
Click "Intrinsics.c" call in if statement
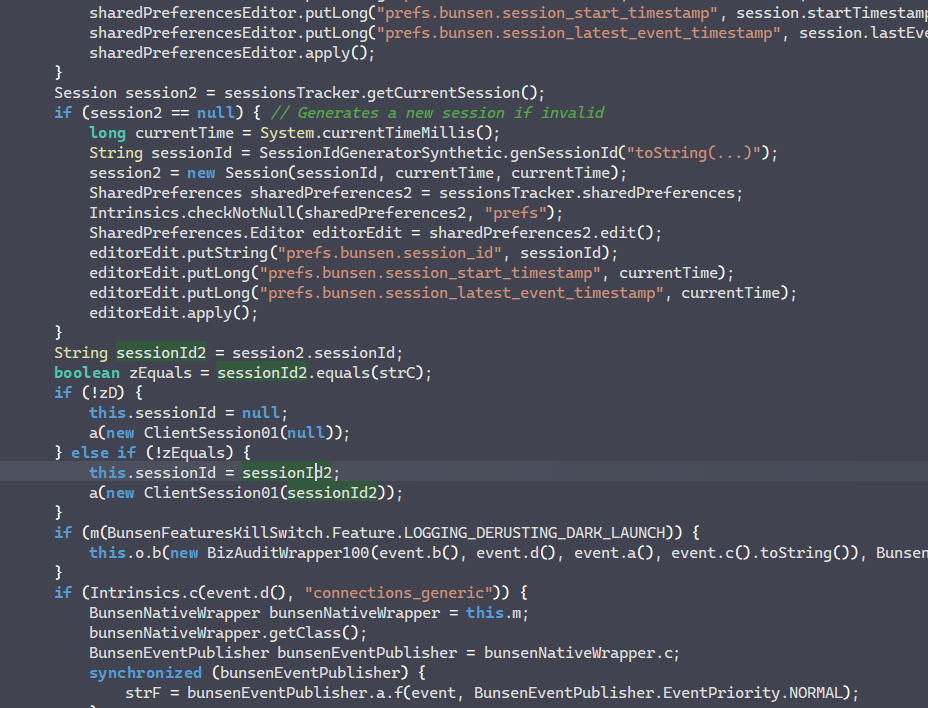coord(144,593)
